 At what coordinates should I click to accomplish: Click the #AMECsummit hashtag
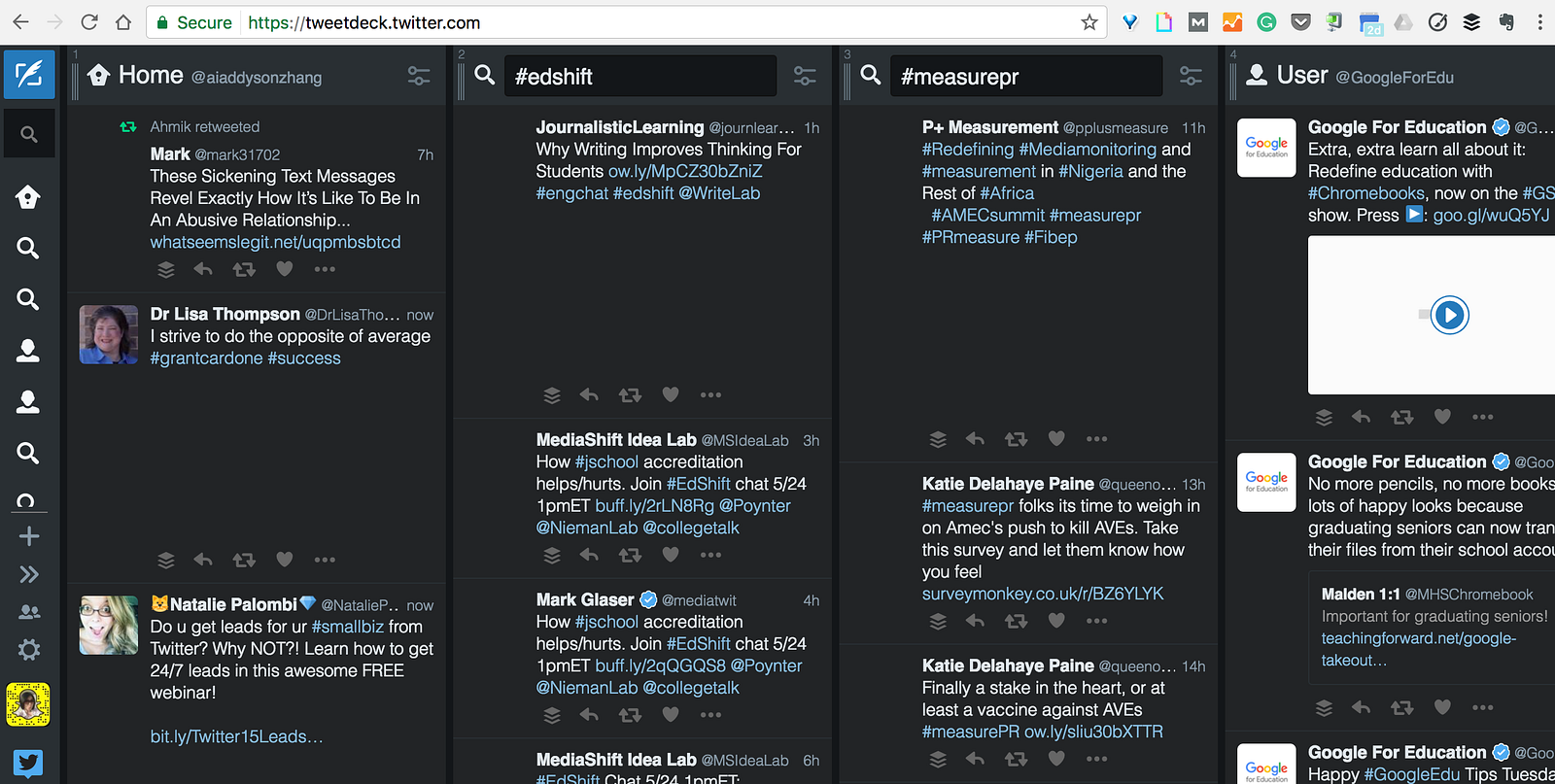click(987, 215)
